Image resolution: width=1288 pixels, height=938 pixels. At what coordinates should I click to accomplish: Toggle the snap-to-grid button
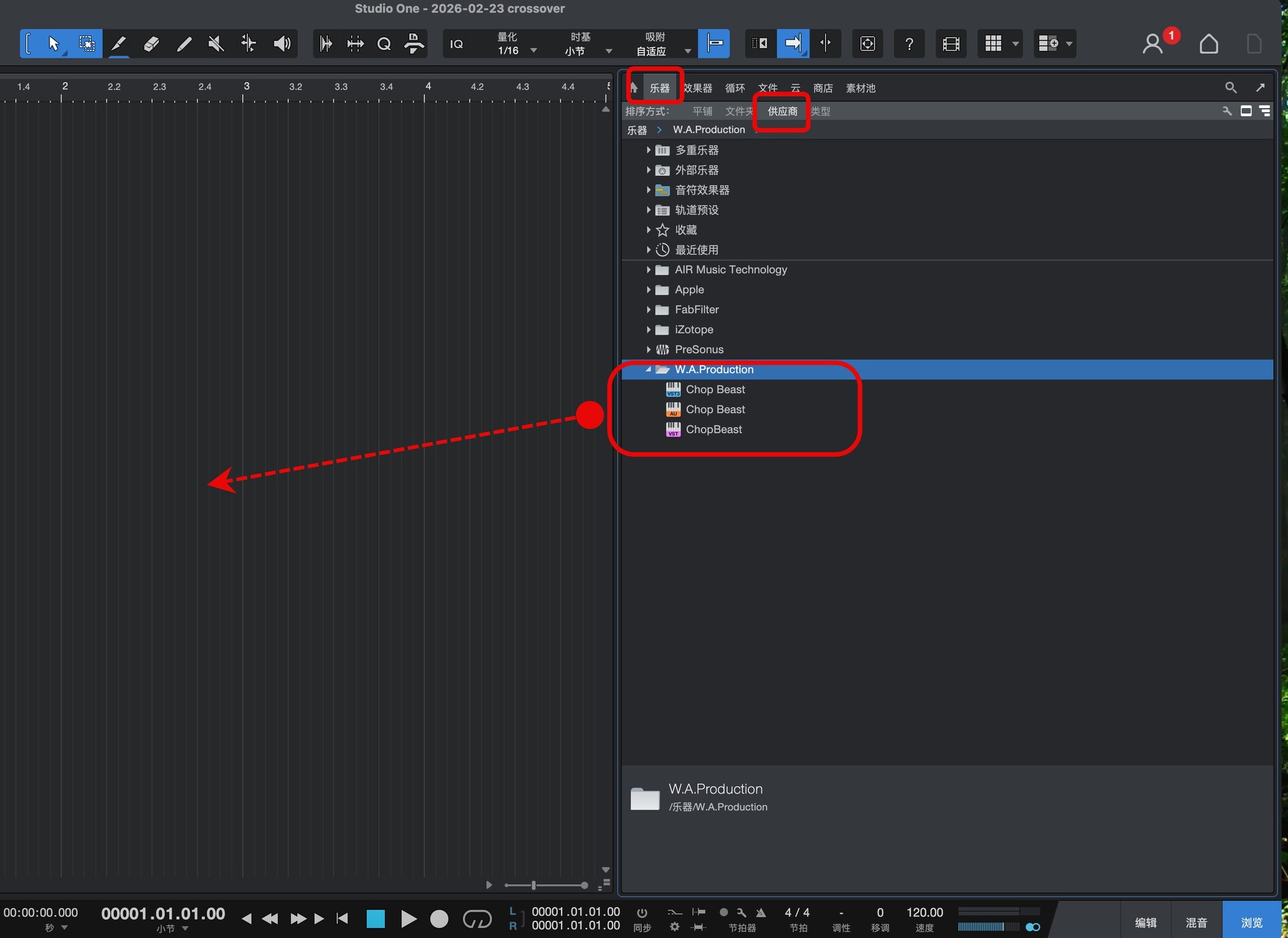[x=714, y=44]
